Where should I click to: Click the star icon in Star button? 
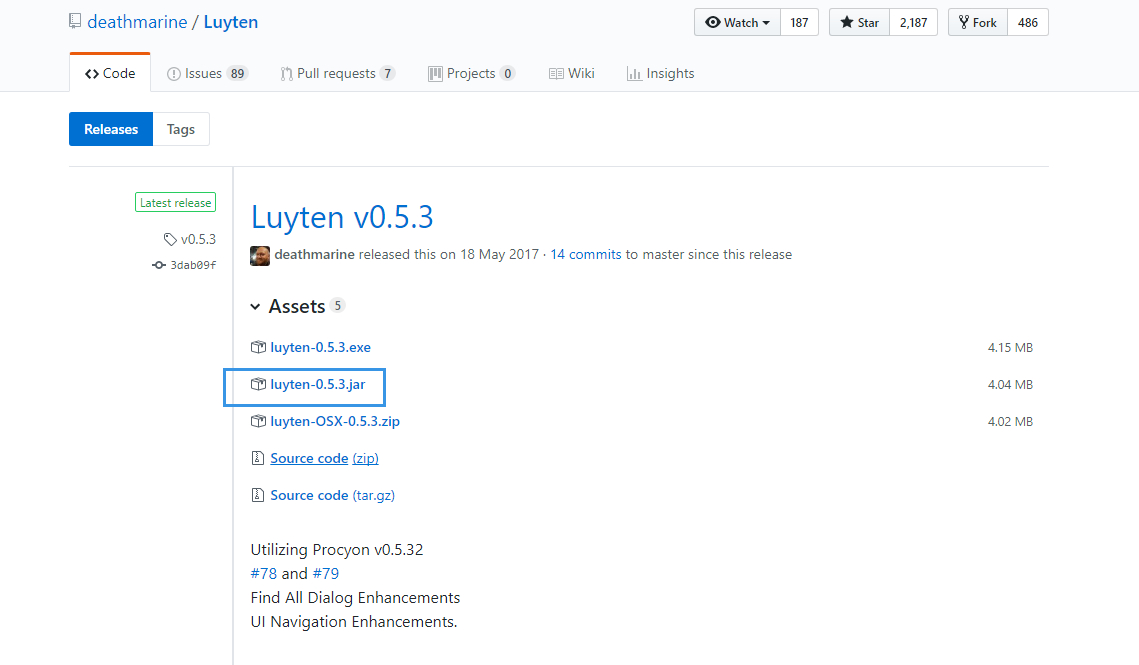[846, 23]
